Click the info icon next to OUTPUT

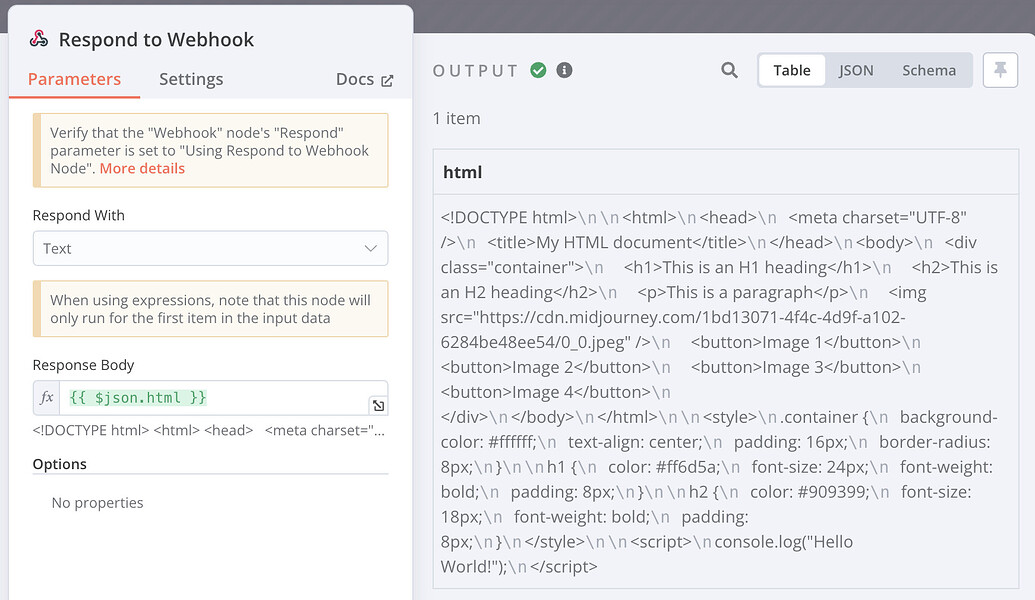(563, 70)
